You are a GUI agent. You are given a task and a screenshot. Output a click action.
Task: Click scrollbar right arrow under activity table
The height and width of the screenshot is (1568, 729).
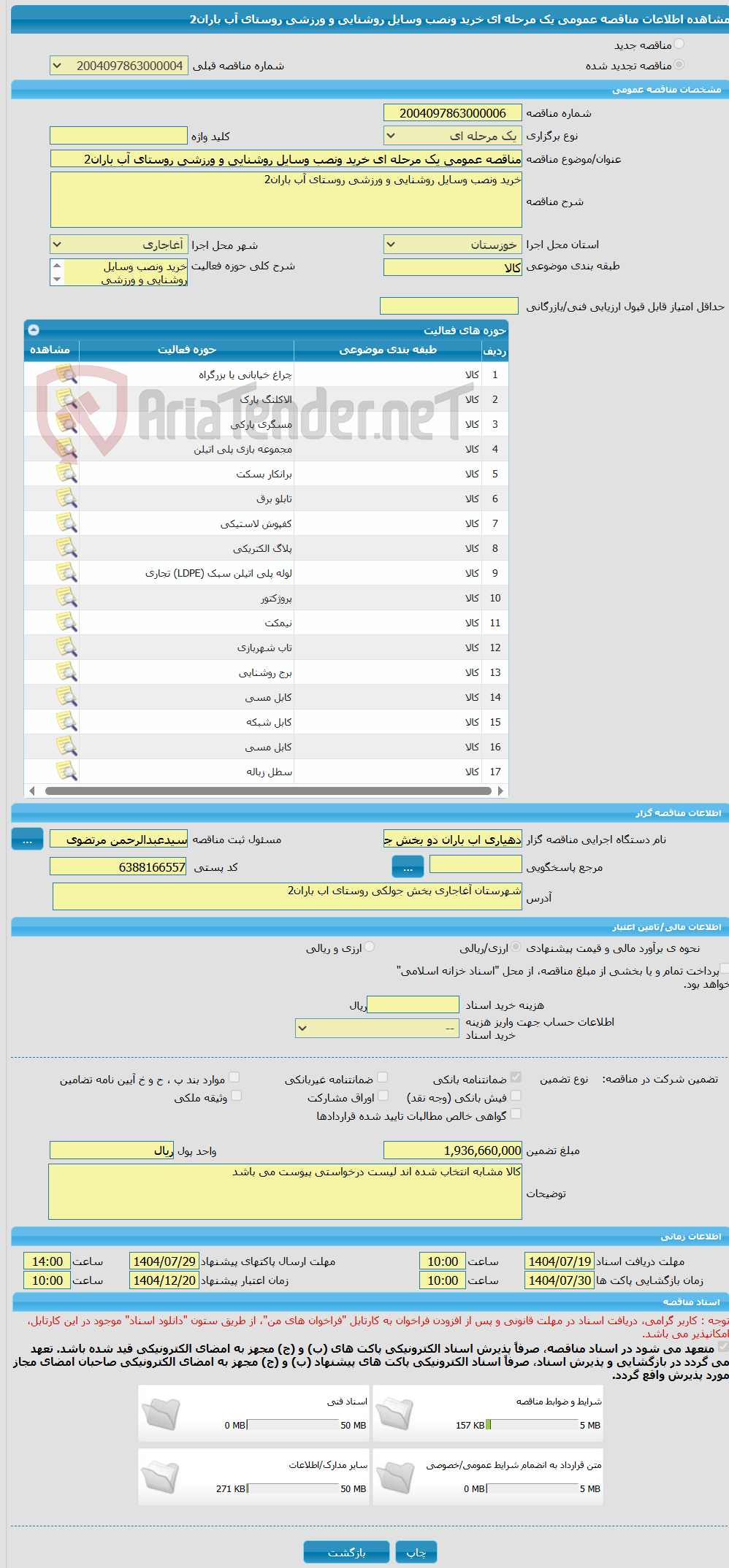tap(500, 791)
